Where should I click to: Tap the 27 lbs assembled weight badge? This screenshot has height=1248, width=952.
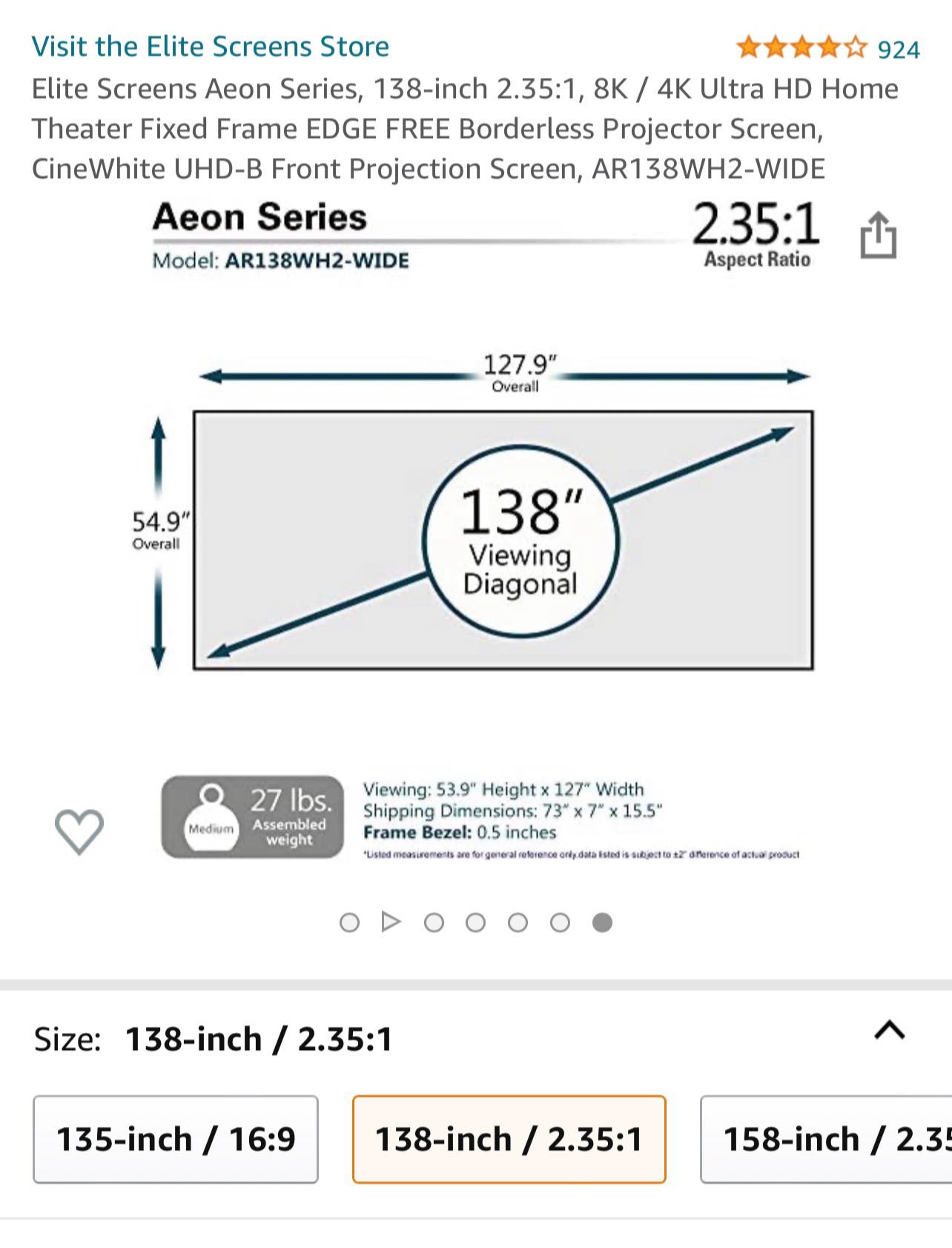[253, 817]
